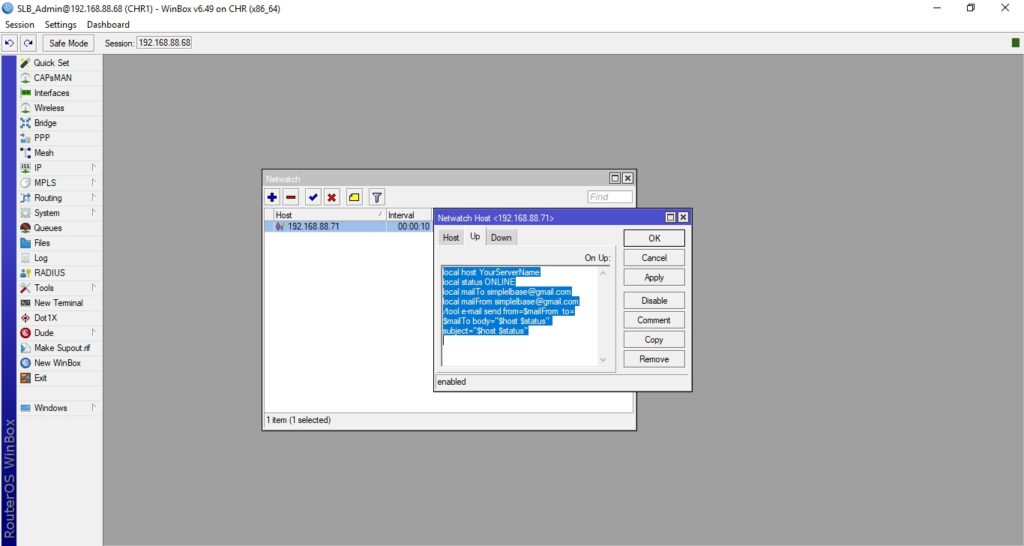Viewport: 1024px width, 546px height.
Task: Add comment with yellow note icon in Netwatch
Action: coord(354,197)
